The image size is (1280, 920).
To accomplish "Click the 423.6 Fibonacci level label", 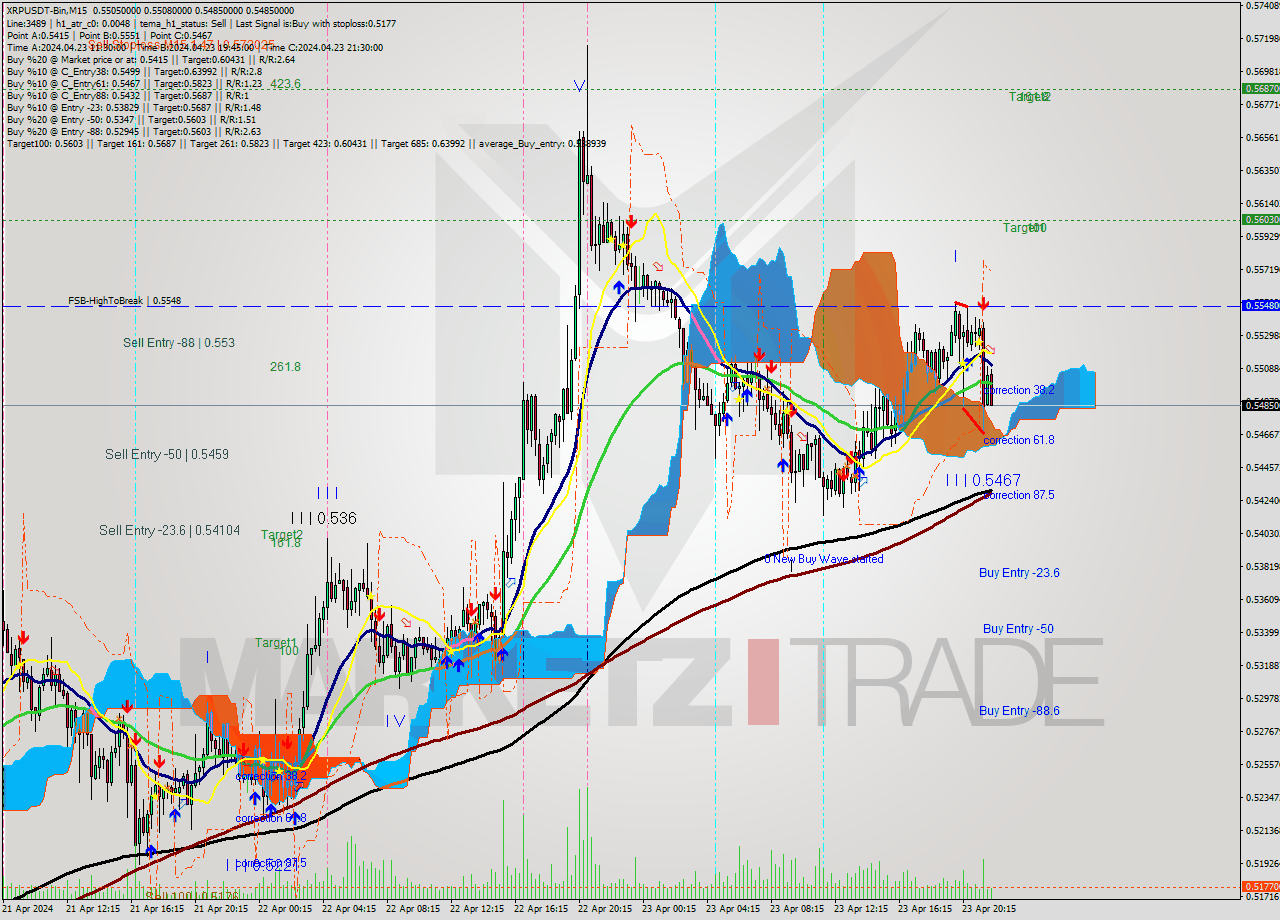I will pos(285,84).
